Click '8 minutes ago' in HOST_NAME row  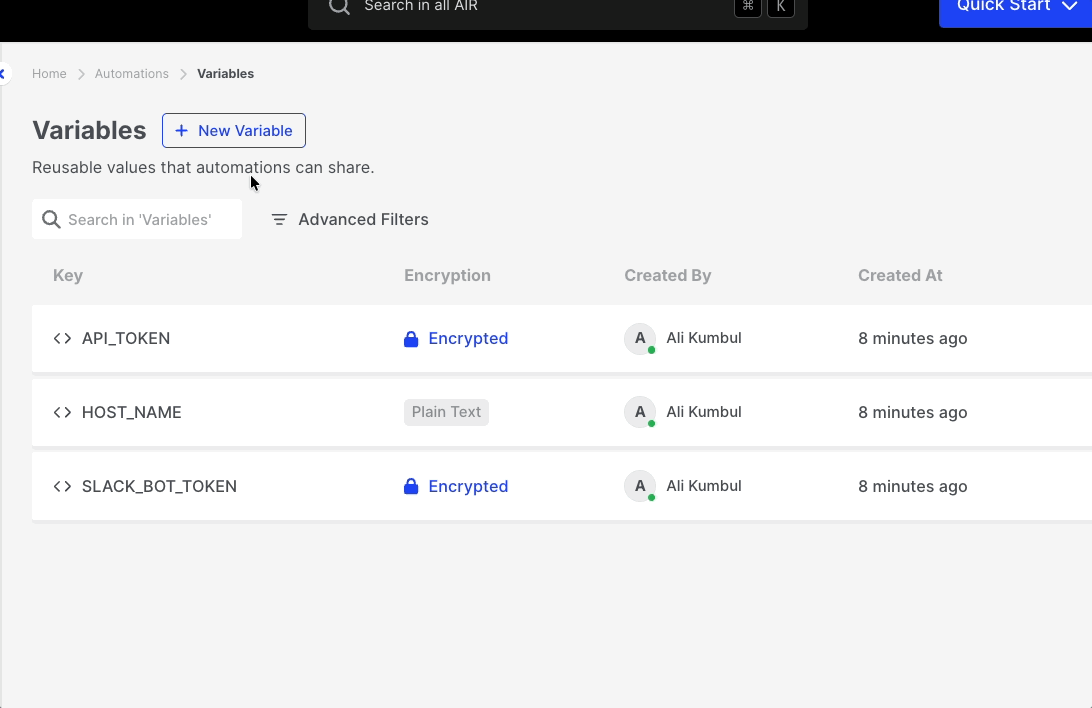pos(912,412)
